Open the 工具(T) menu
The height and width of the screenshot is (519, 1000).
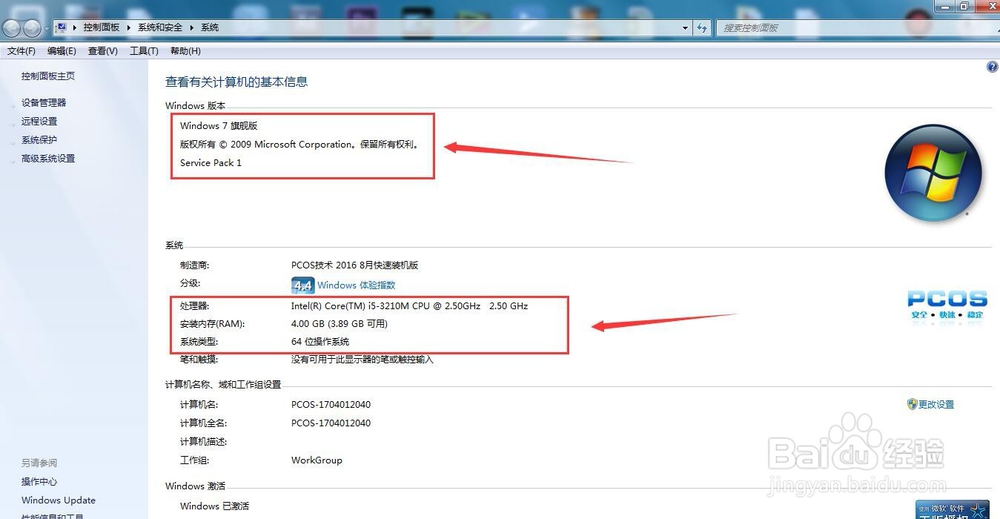click(144, 51)
